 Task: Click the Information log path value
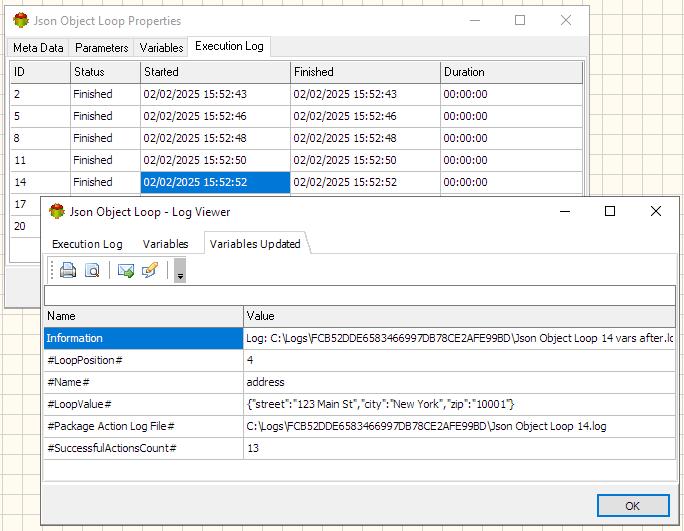tap(459, 338)
